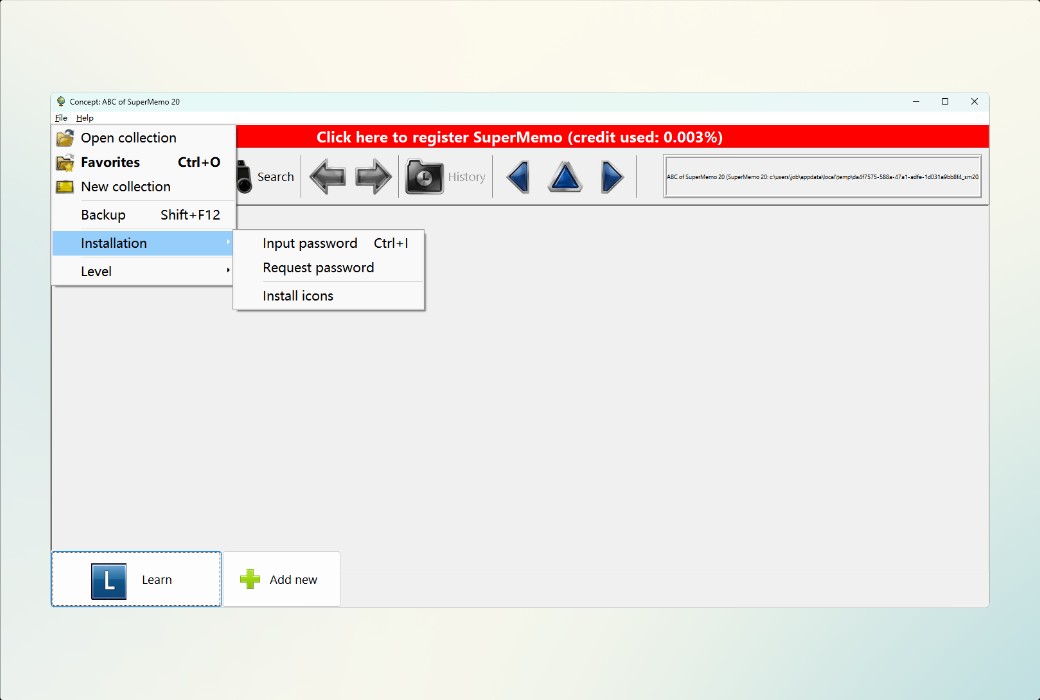Open the Help menu
Screen dimensions: 1040x700
coord(84,117)
